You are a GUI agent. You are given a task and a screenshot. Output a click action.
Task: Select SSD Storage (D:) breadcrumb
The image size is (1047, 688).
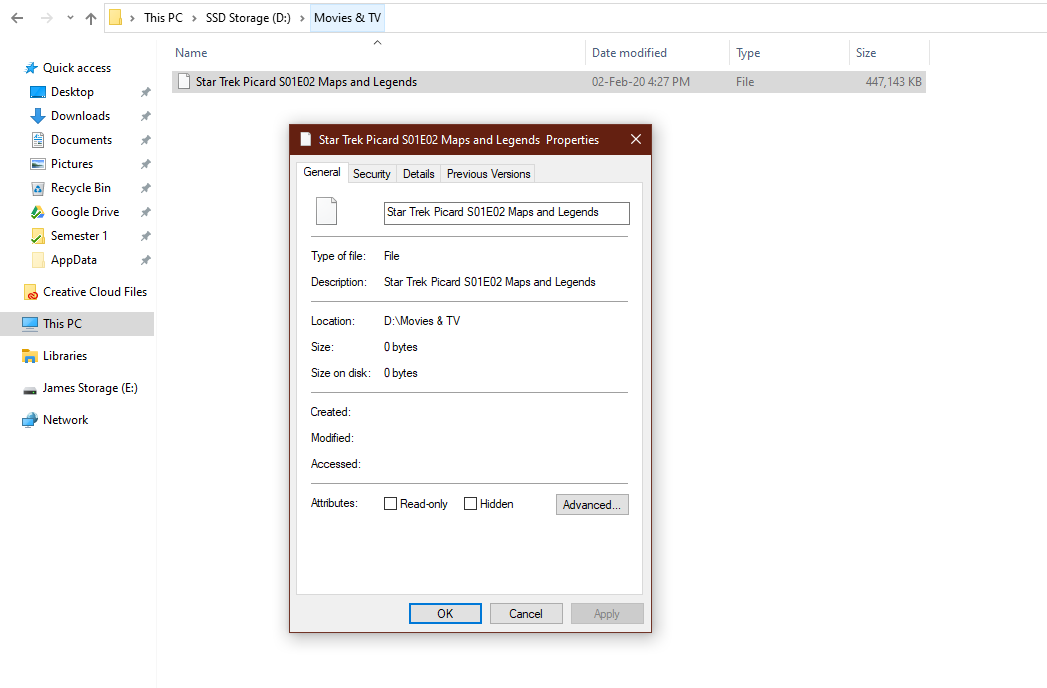click(248, 18)
